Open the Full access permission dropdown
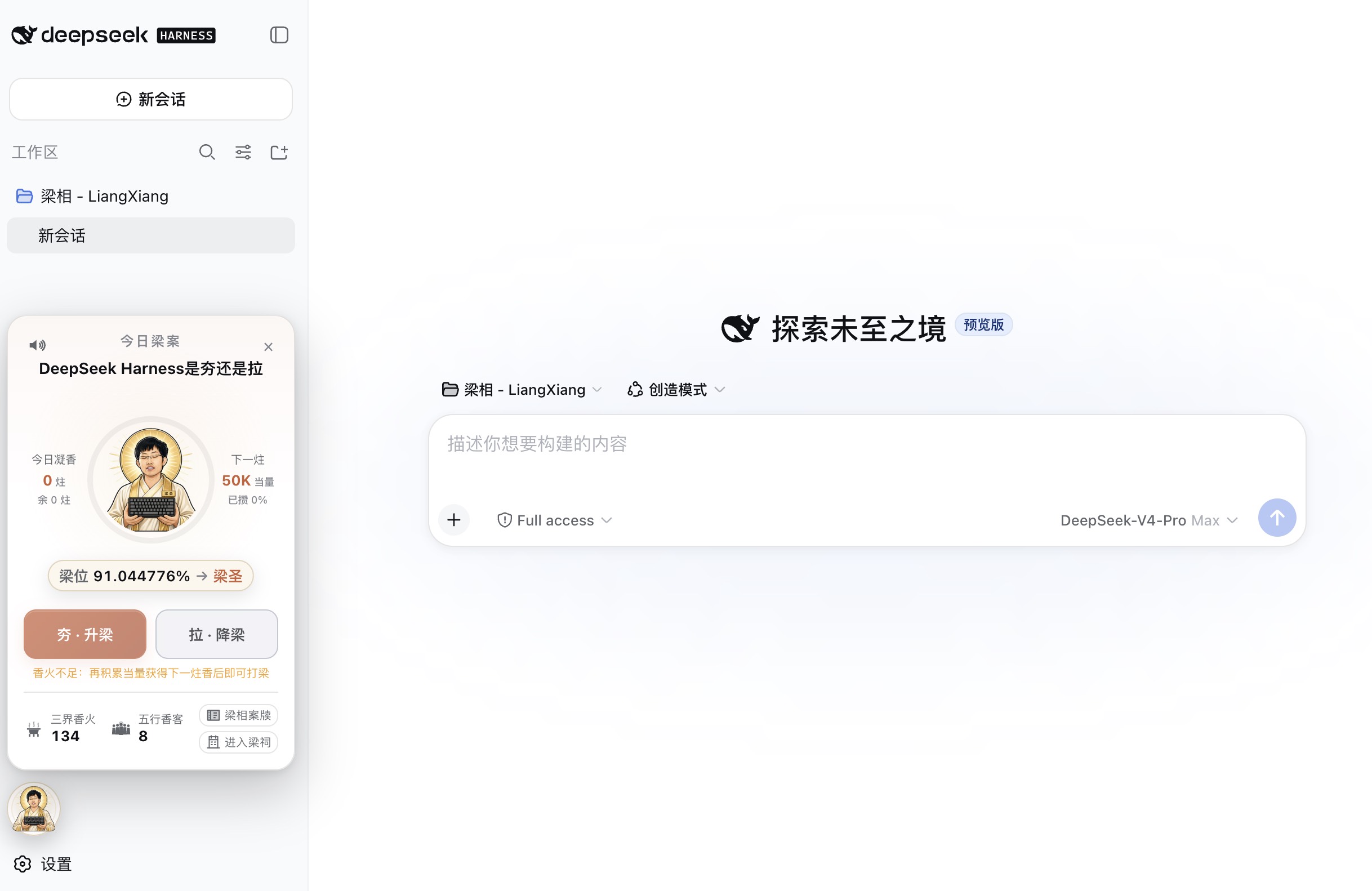Screen dimensions: 1372x891 tap(555, 520)
